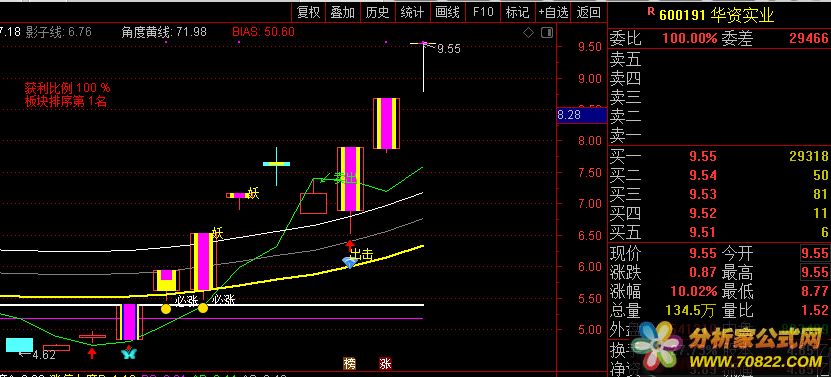Open the 统计 statistics option
The width and height of the screenshot is (831, 377).
pyautogui.click(x=412, y=12)
